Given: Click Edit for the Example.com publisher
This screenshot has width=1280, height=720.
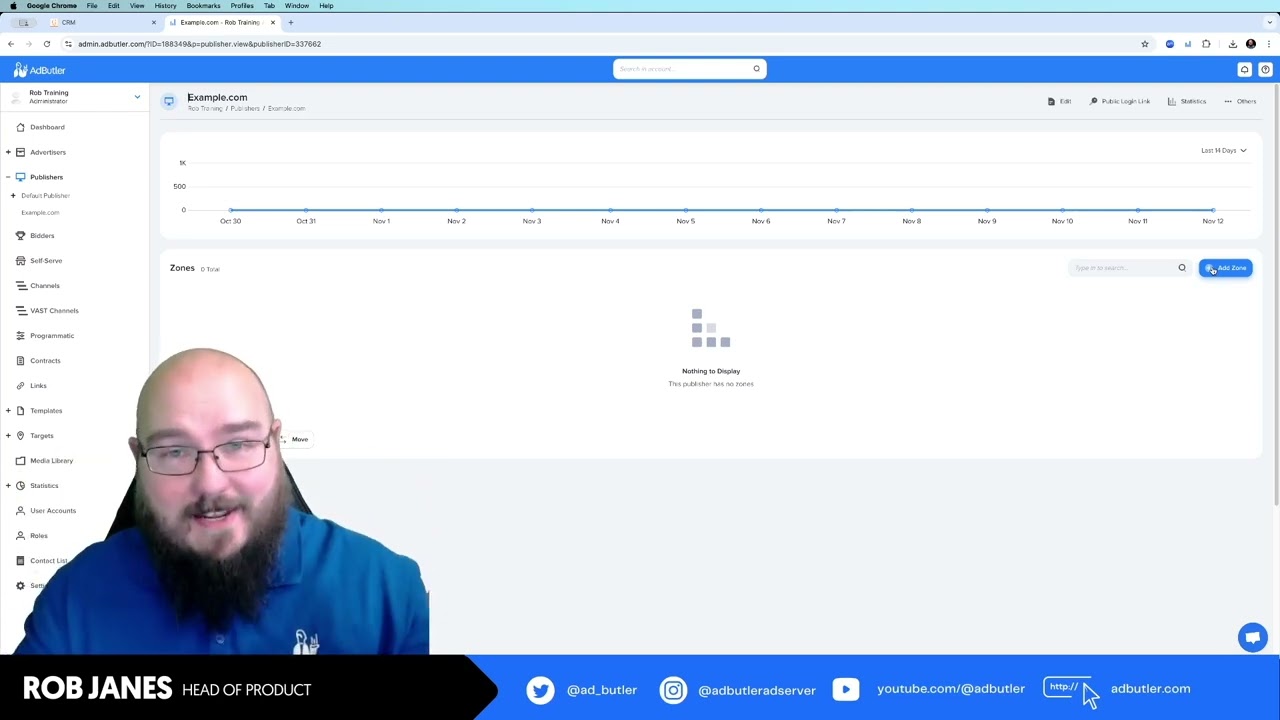Looking at the screenshot, I should click(x=1059, y=101).
